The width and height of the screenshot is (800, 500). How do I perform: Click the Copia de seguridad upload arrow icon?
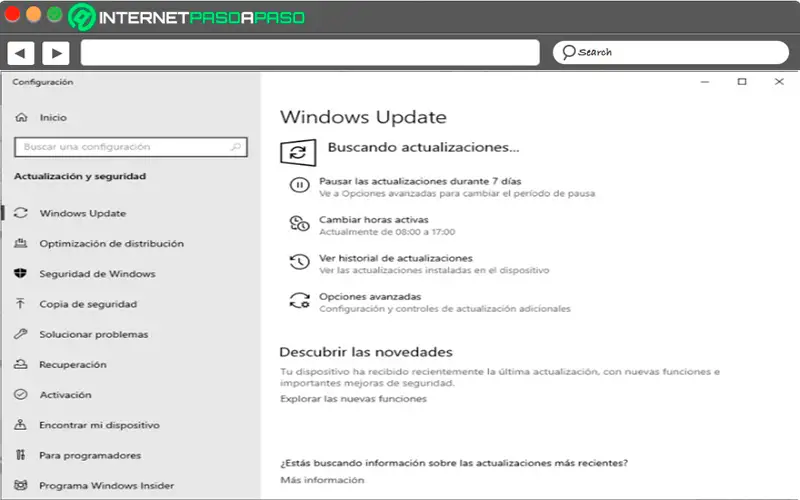[x=20, y=304]
